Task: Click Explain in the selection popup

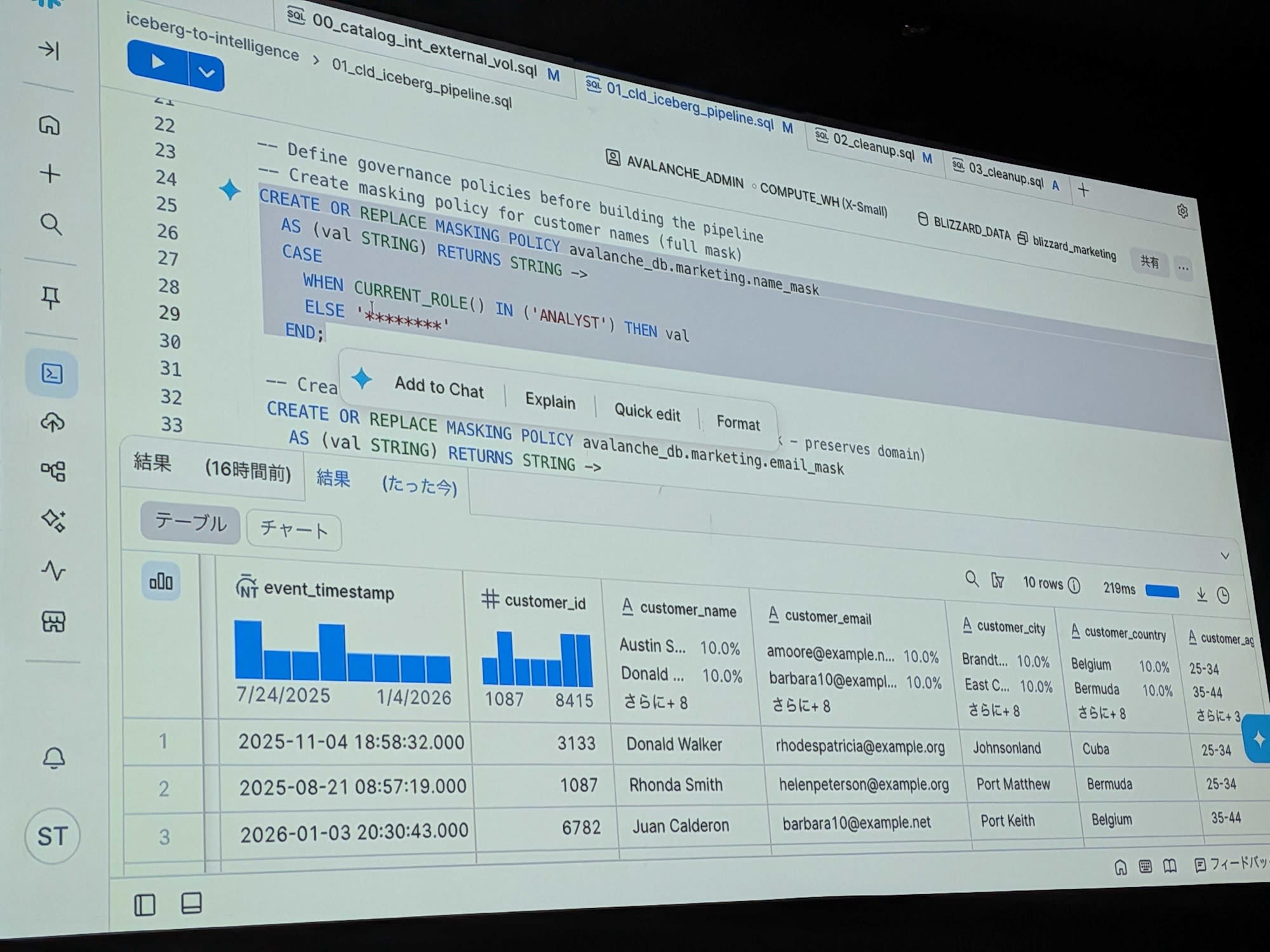Action: pos(550,400)
